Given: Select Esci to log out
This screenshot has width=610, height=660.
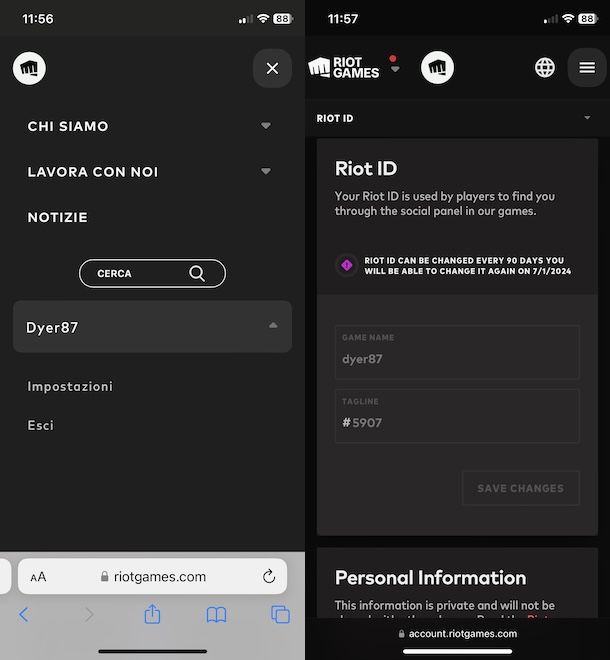Looking at the screenshot, I should point(40,425).
